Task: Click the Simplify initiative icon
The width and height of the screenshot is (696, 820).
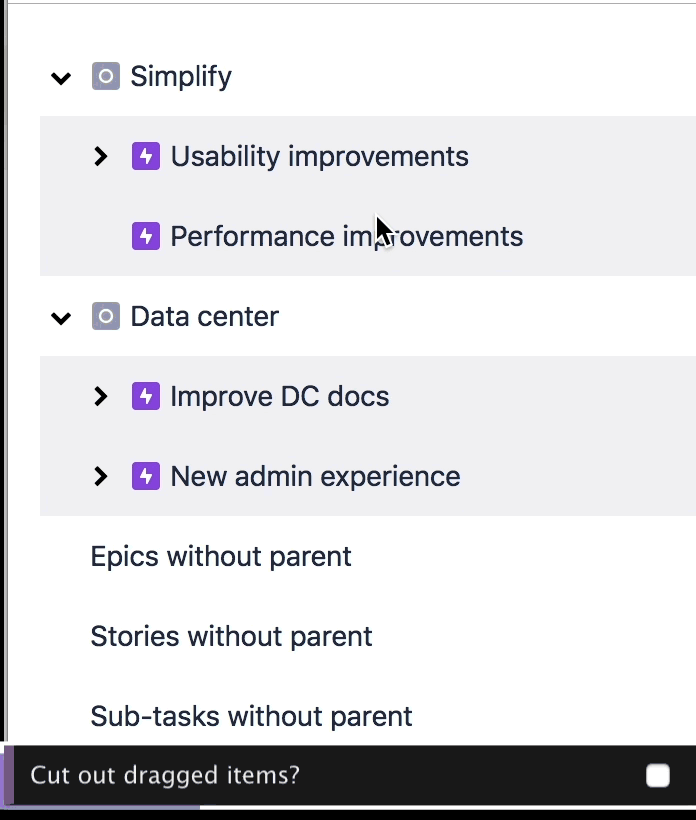Action: 106,76
